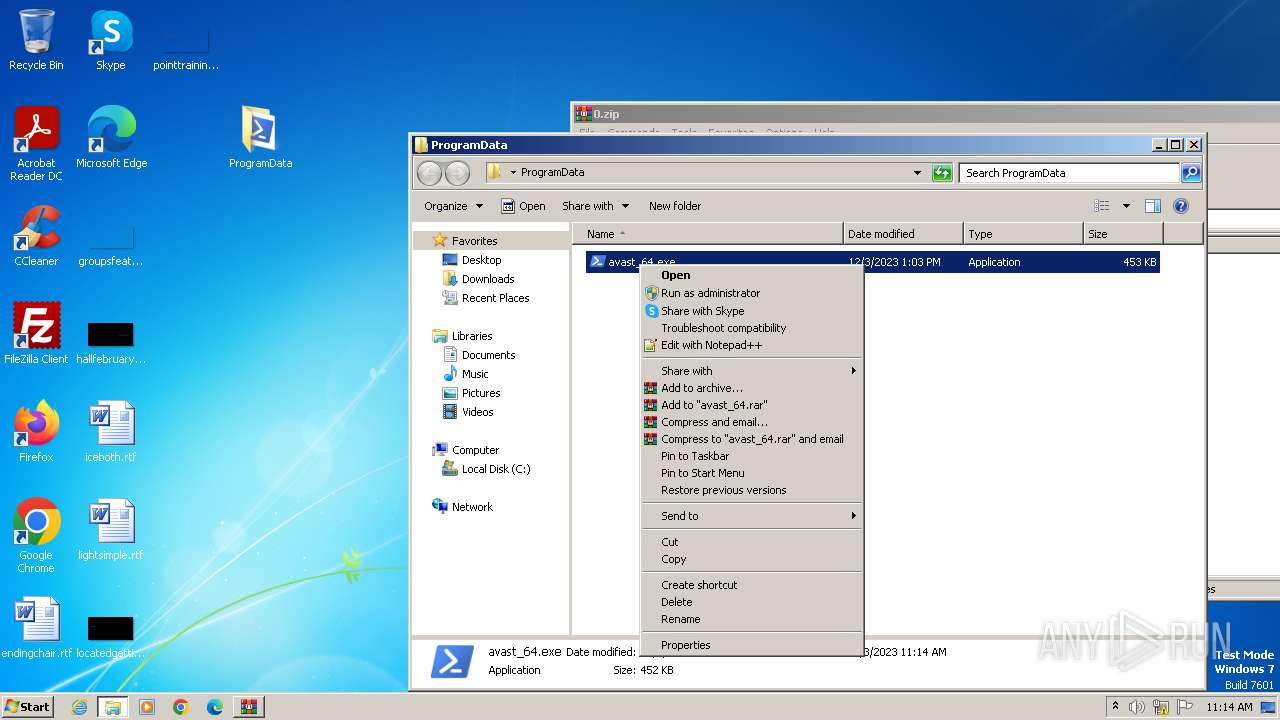Sort by the Size column header
1280x720 pixels.
[x=1123, y=234]
